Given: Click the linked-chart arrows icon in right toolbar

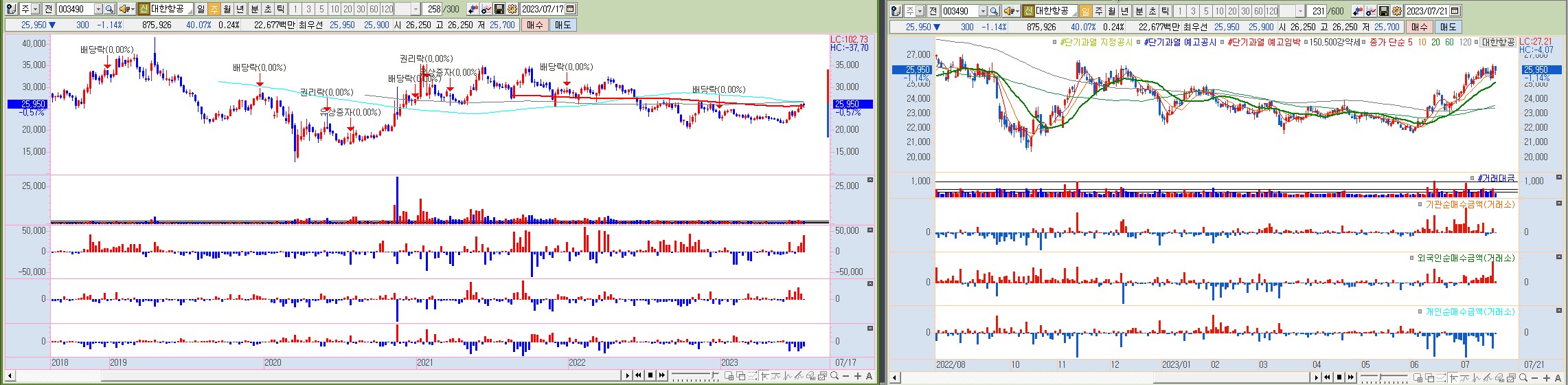Looking at the screenshot, I should point(1358,10).
